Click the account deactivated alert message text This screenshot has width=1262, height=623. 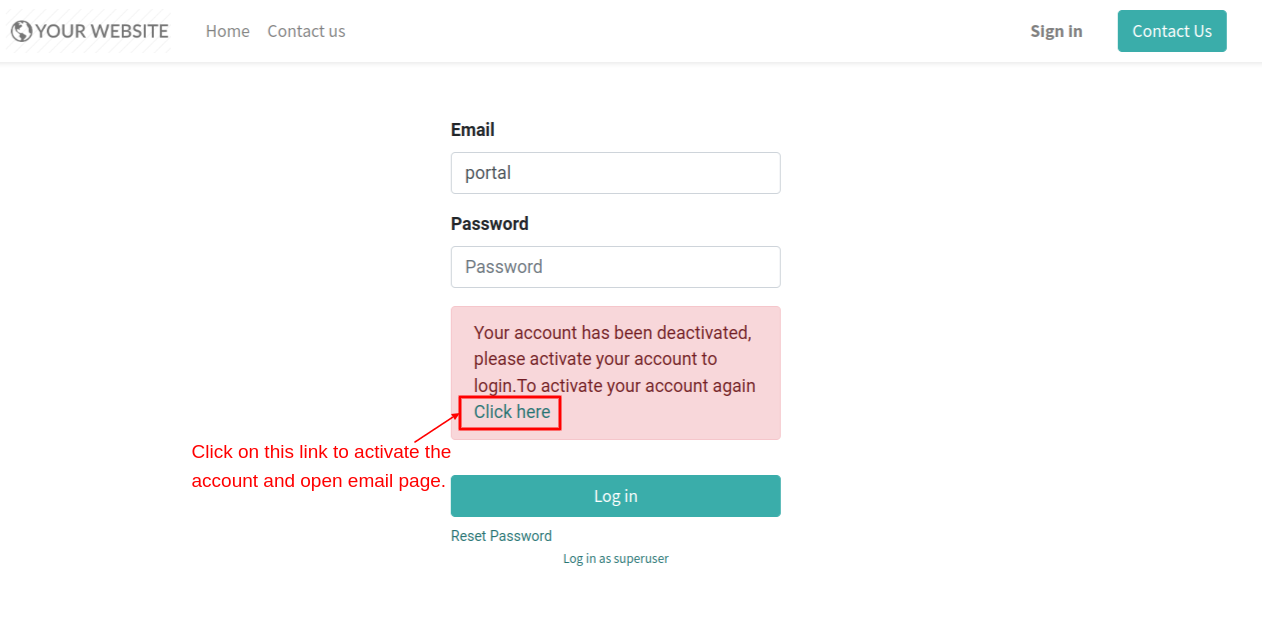pos(615,372)
